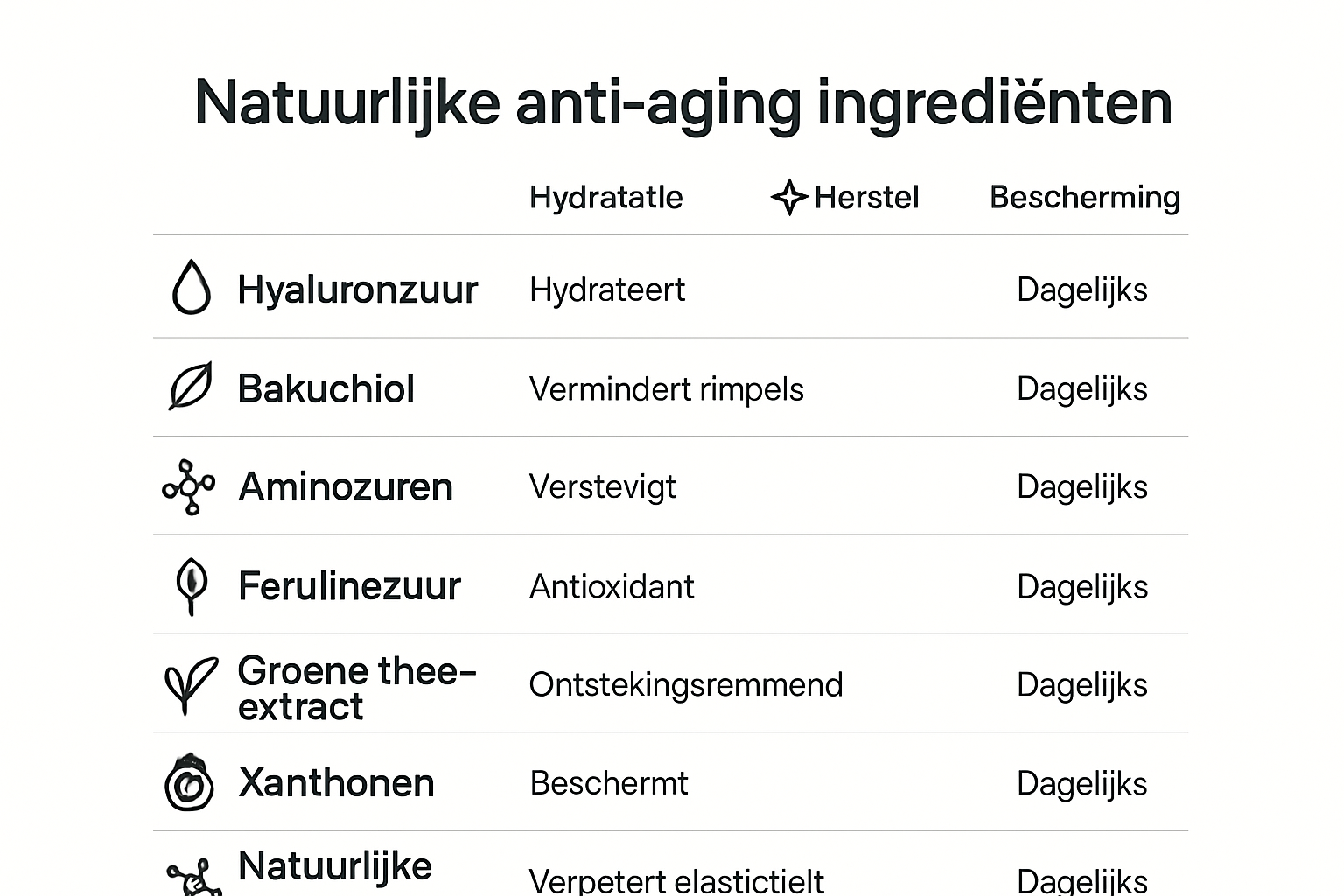This screenshot has width=1344, height=896.
Task: Select the Hydratatie column header
Action: [x=605, y=198]
